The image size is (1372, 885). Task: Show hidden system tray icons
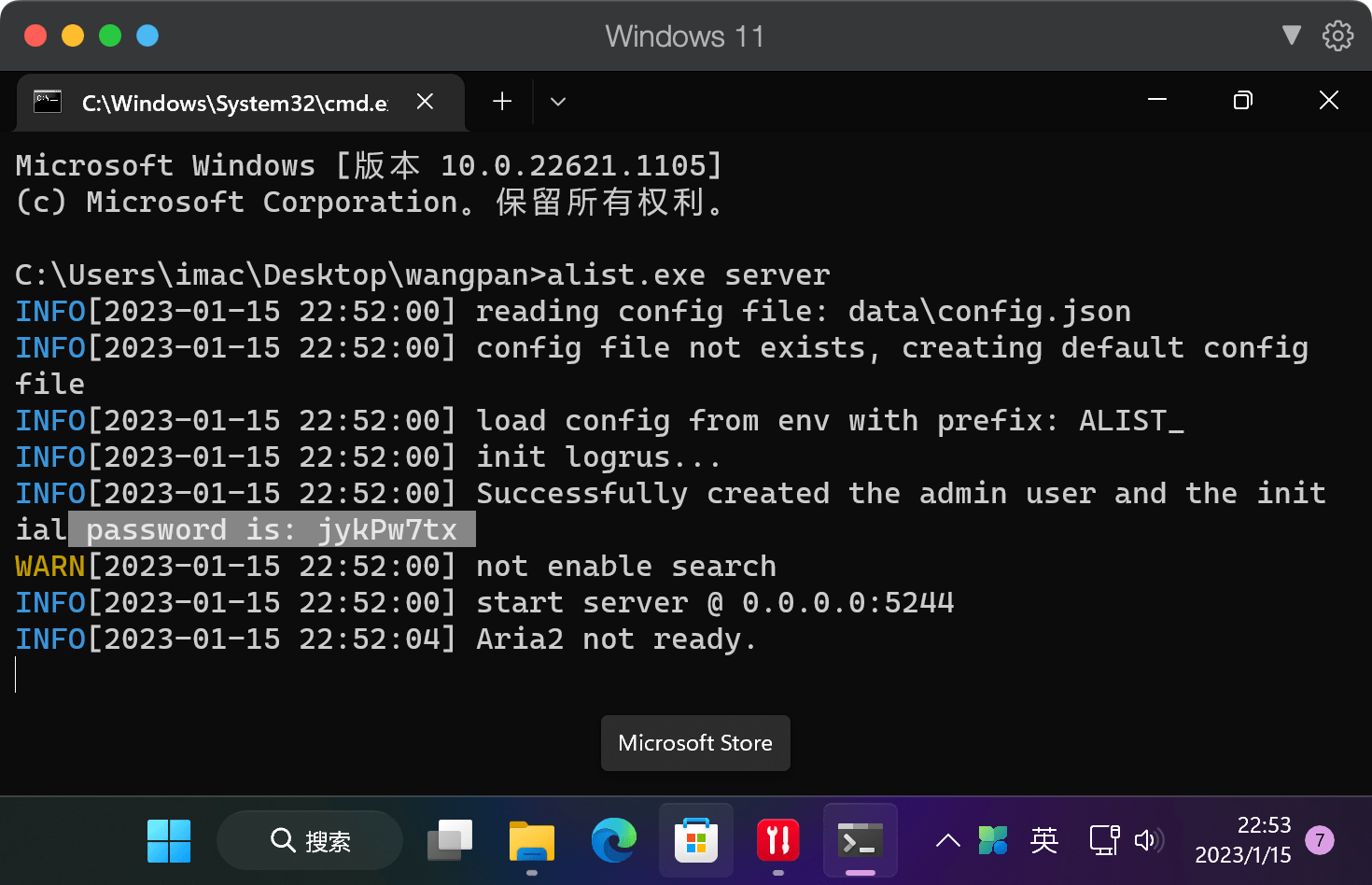point(948,840)
